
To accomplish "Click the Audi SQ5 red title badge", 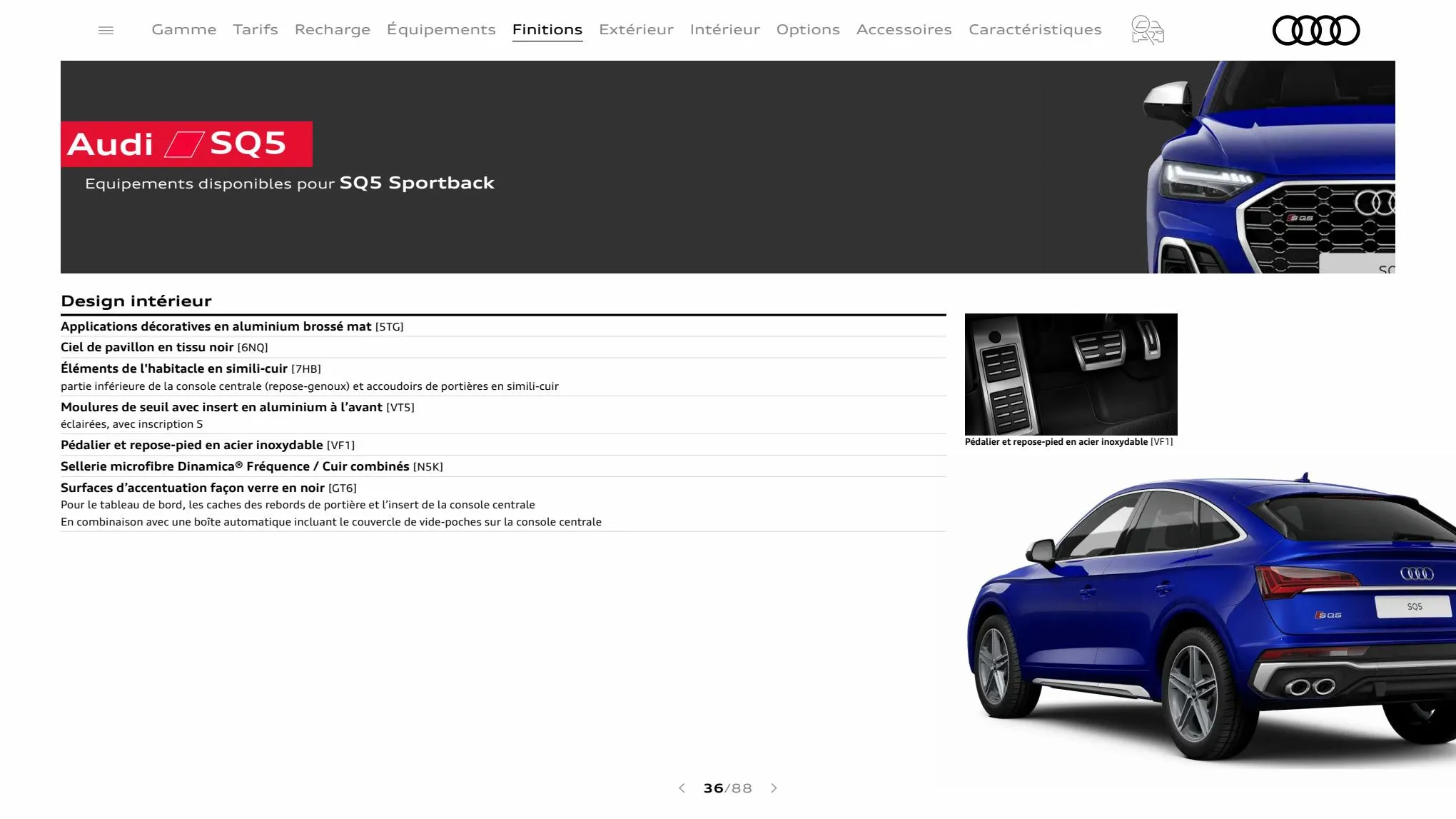I will (186, 144).
